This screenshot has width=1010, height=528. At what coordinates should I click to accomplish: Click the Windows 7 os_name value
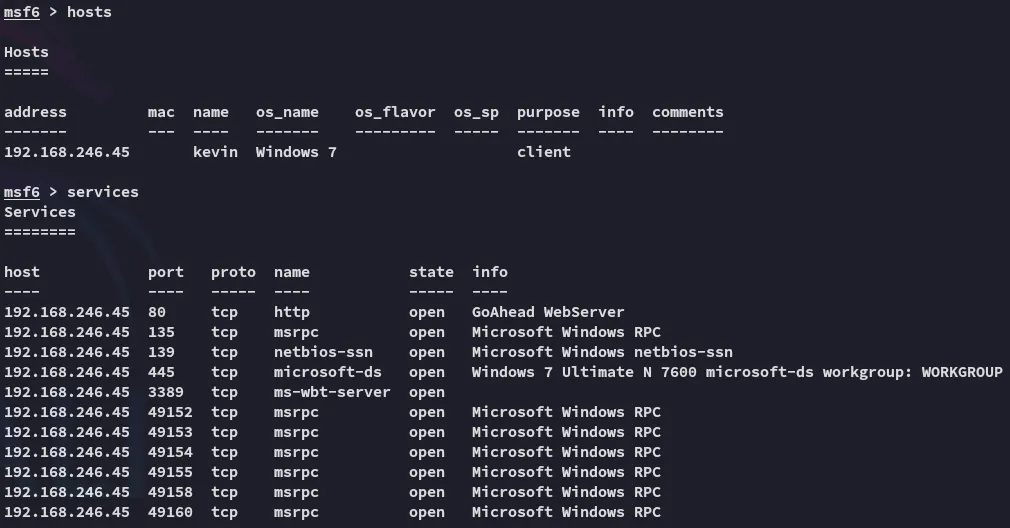296,152
